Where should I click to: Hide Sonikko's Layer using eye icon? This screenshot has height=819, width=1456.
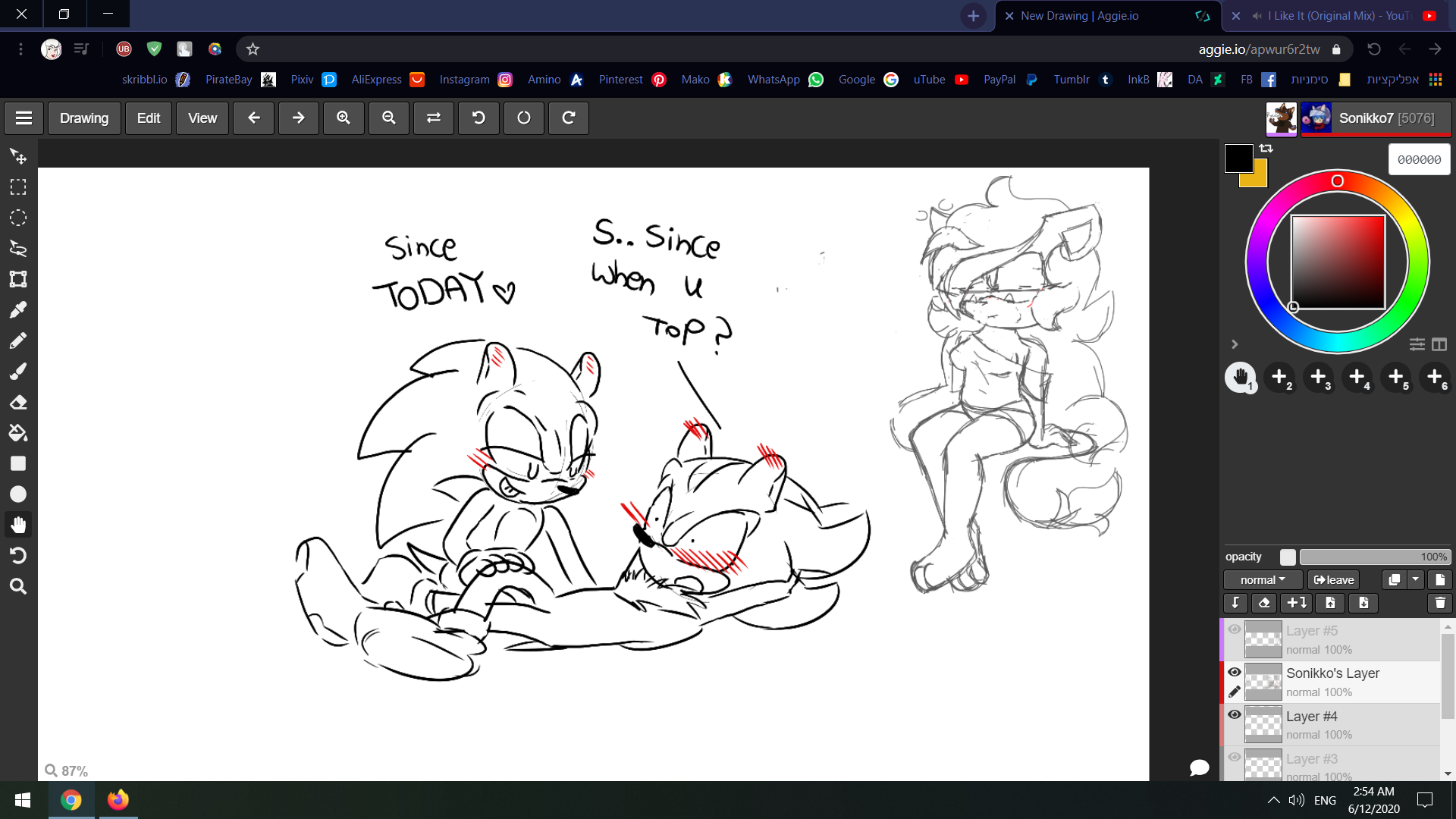coord(1235,672)
